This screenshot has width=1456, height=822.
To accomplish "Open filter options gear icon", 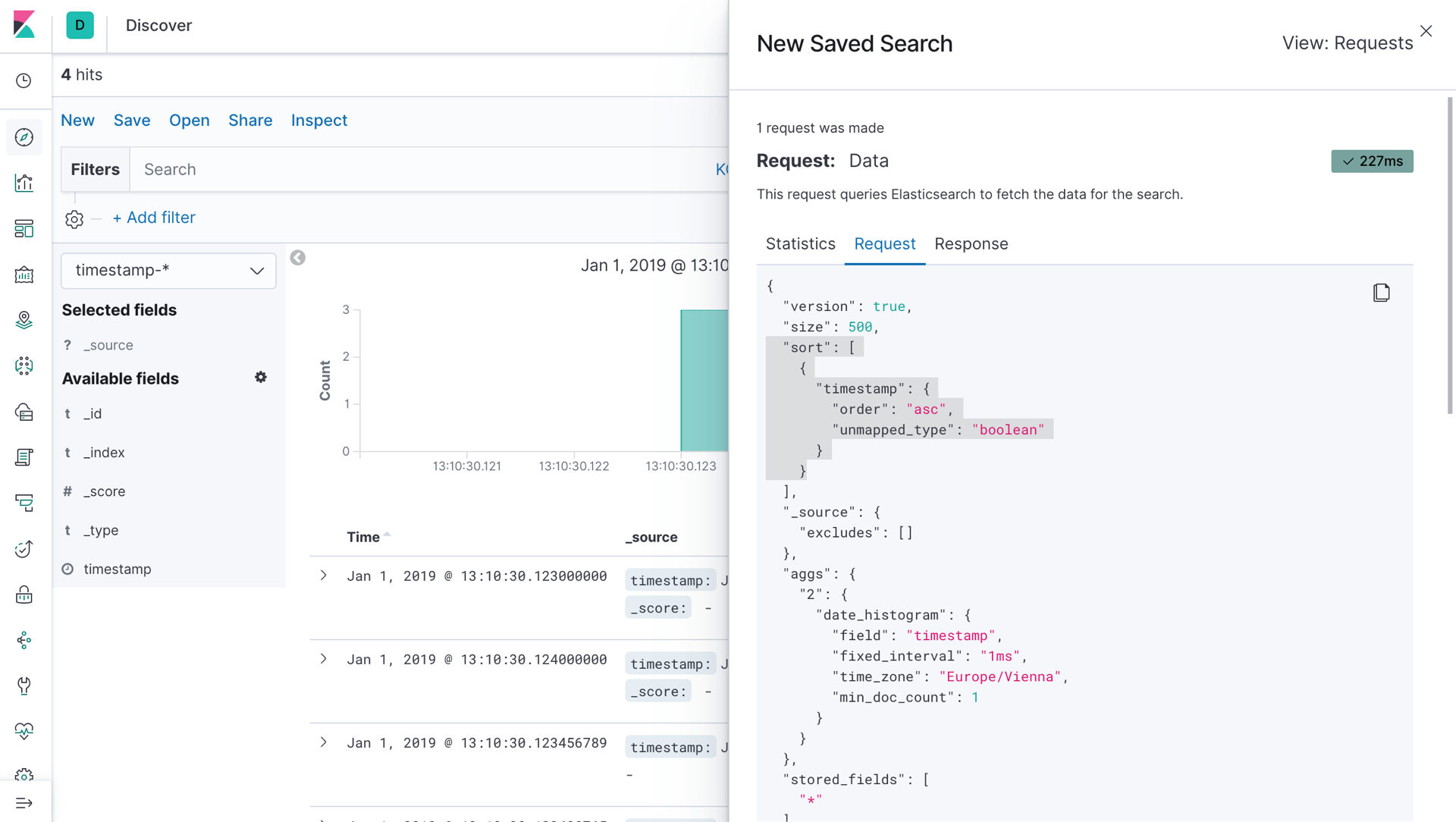I will 74,219.
